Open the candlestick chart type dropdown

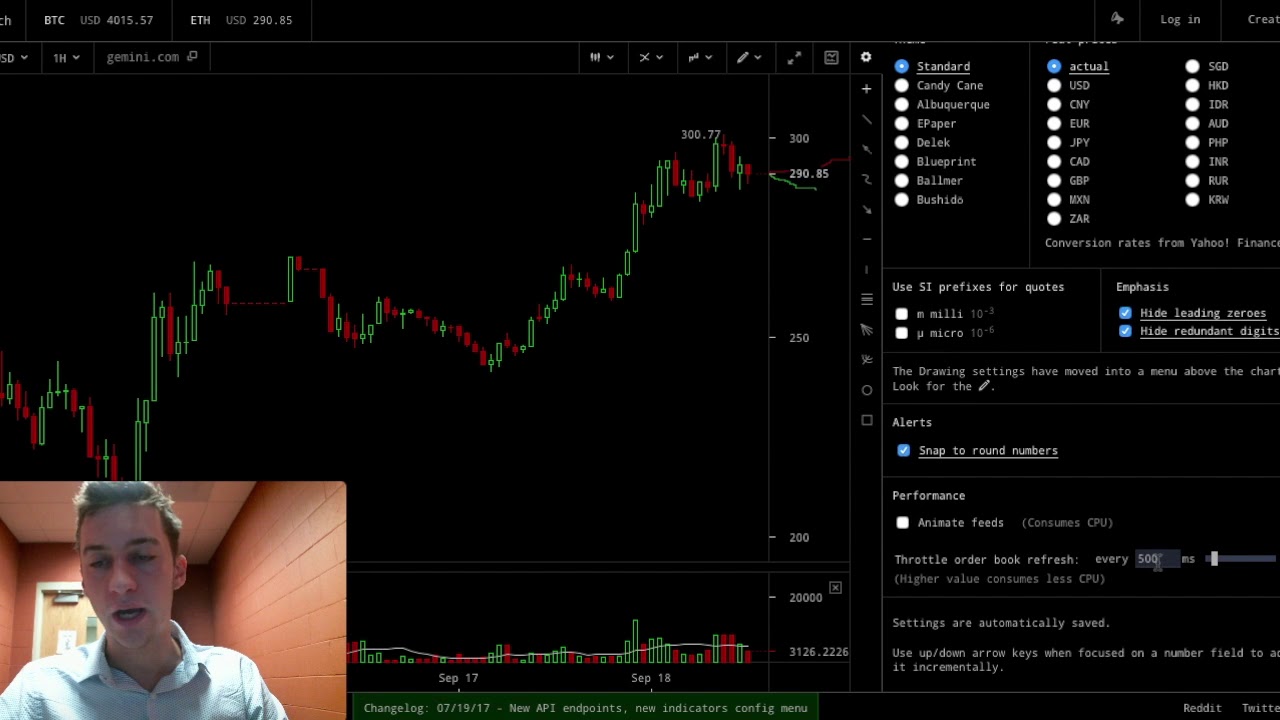click(600, 58)
